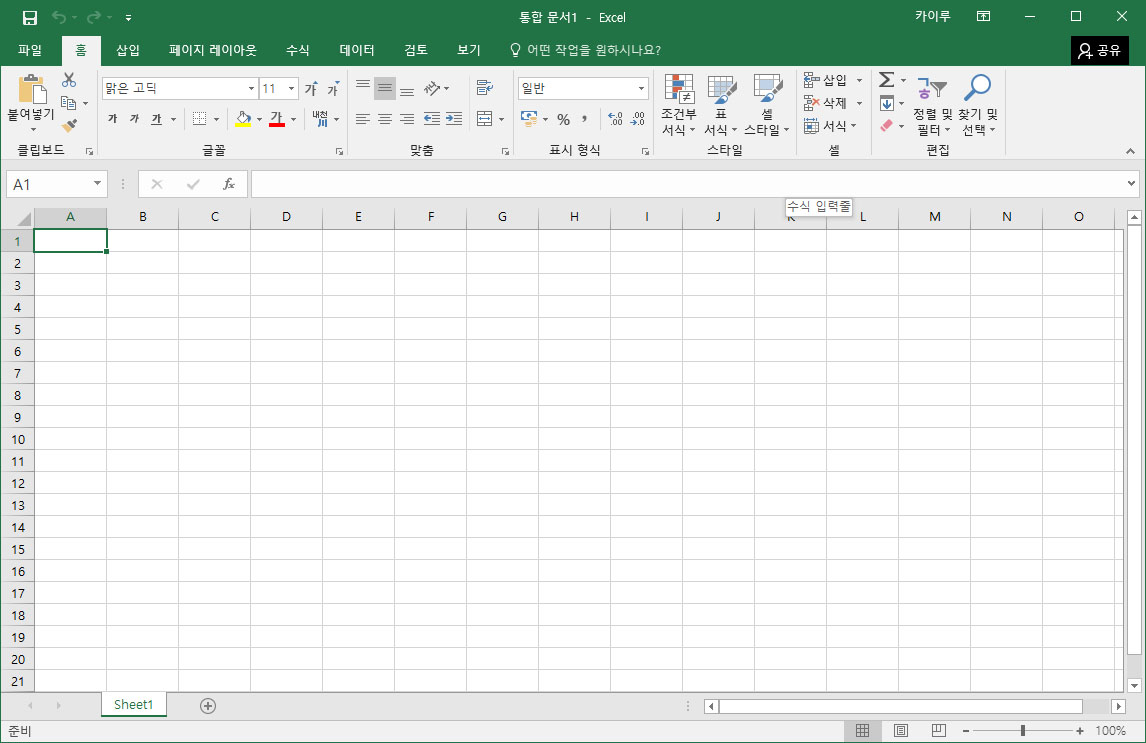Screen dimensions: 1146x743
Task: Add a new sheet with plus icon
Action: 208,705
